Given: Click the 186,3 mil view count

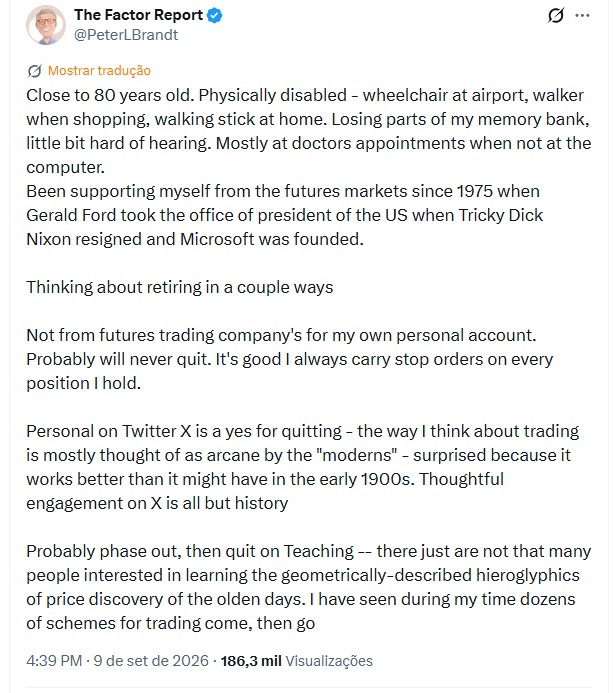Looking at the screenshot, I should click(251, 661).
